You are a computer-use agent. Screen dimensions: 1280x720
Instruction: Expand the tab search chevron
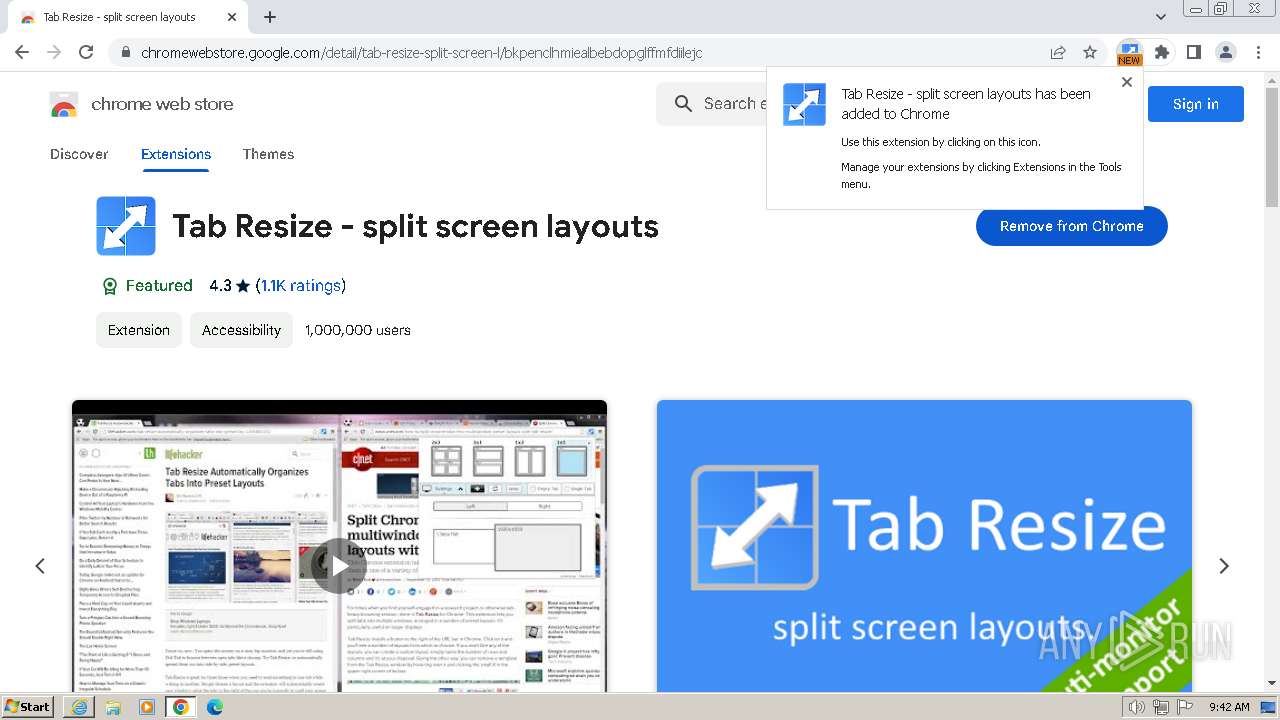pos(1161,17)
